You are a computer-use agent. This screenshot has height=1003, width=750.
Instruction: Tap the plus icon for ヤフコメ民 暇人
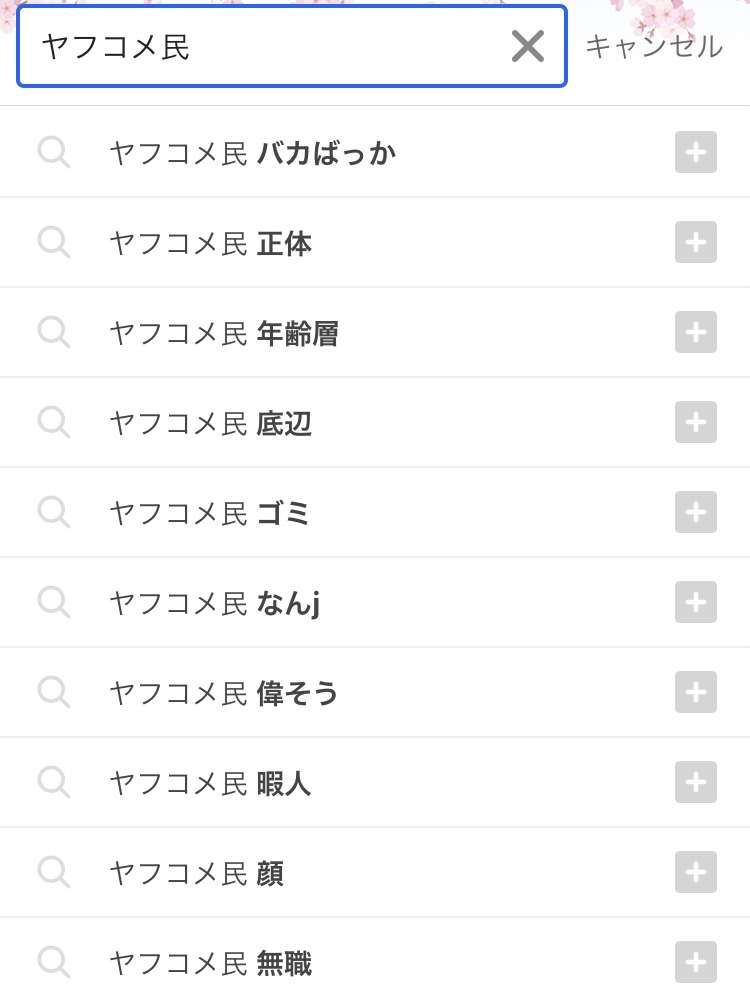(696, 782)
